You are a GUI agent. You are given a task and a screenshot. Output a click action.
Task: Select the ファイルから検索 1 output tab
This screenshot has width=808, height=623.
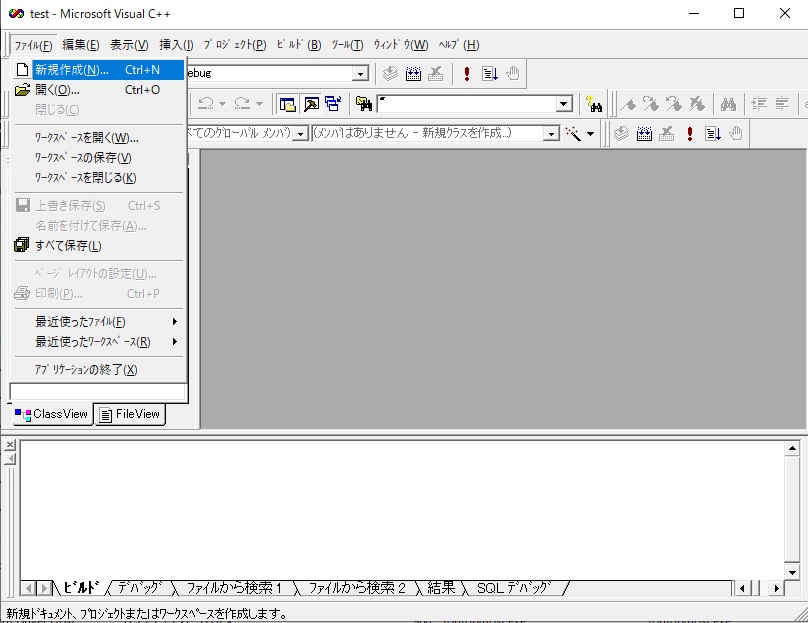pyautogui.click(x=234, y=588)
